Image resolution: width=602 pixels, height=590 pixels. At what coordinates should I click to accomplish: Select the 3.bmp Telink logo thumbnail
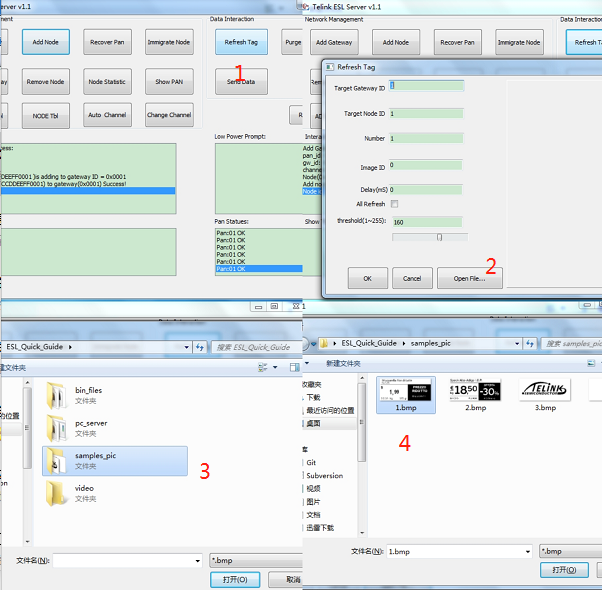pos(545,394)
